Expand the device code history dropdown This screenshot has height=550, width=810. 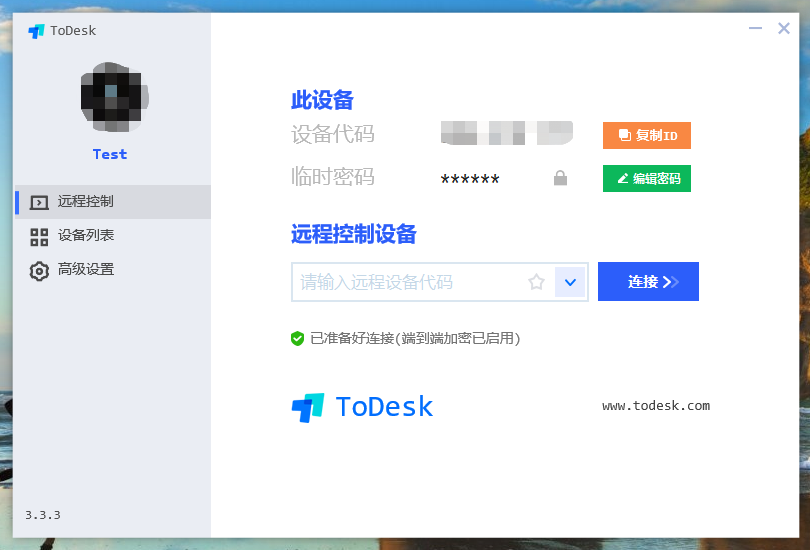(x=570, y=282)
